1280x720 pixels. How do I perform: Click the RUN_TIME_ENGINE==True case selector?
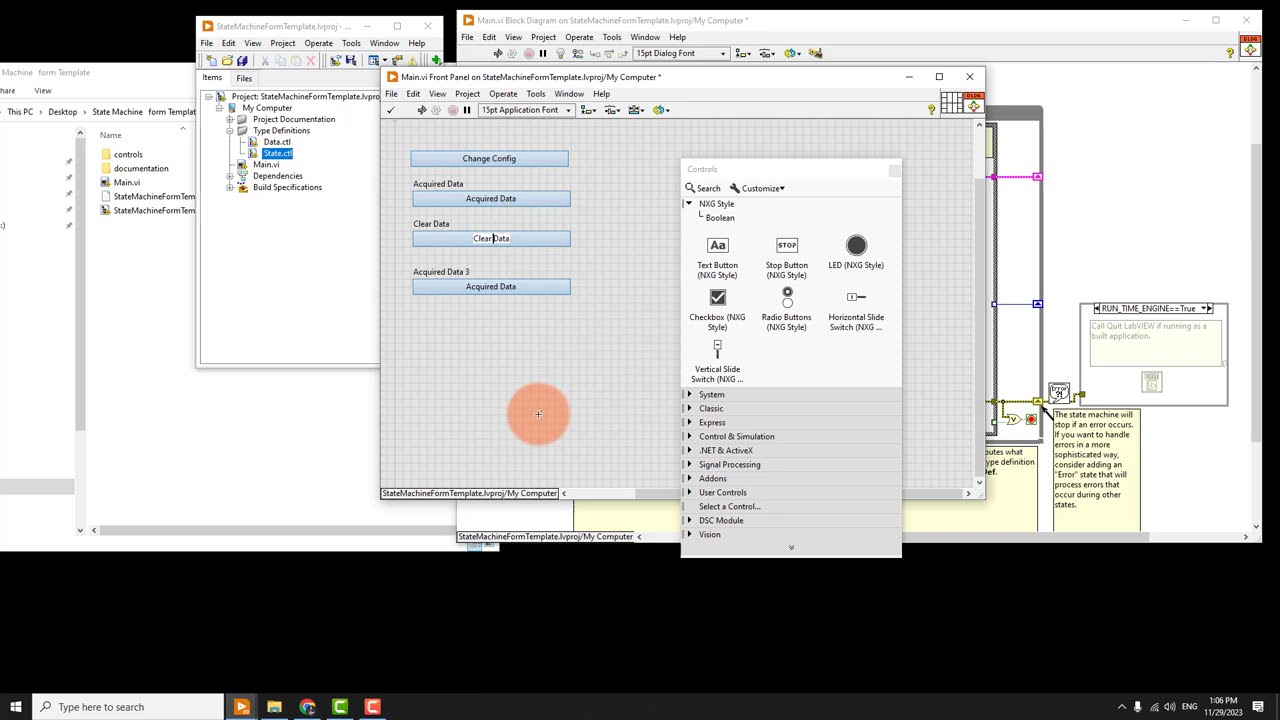tap(1153, 308)
